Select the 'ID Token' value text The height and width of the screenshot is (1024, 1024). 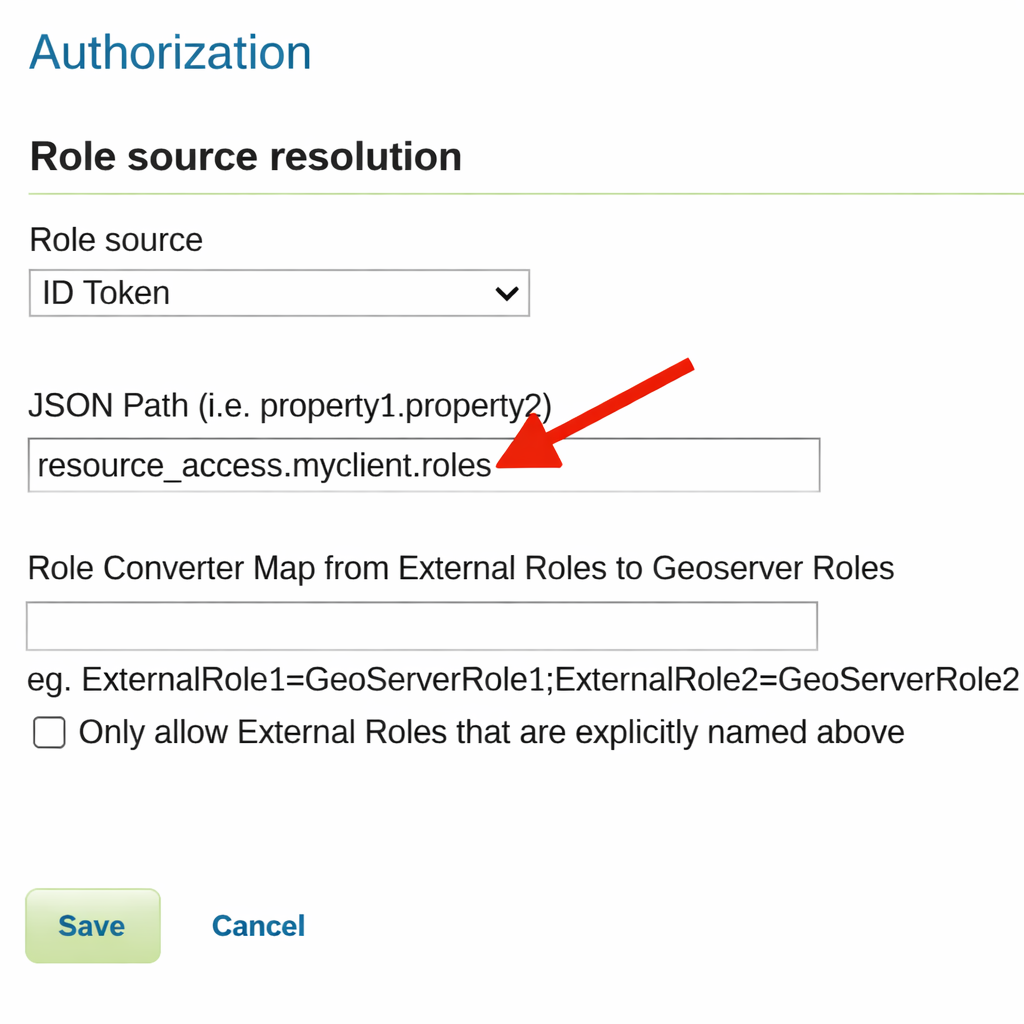pos(106,293)
